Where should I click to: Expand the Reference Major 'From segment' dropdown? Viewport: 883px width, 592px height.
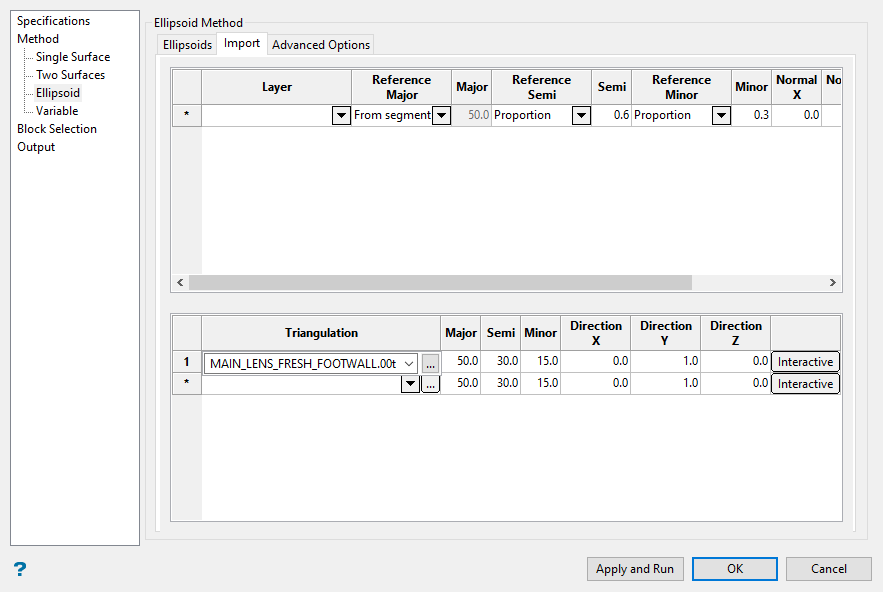point(441,116)
